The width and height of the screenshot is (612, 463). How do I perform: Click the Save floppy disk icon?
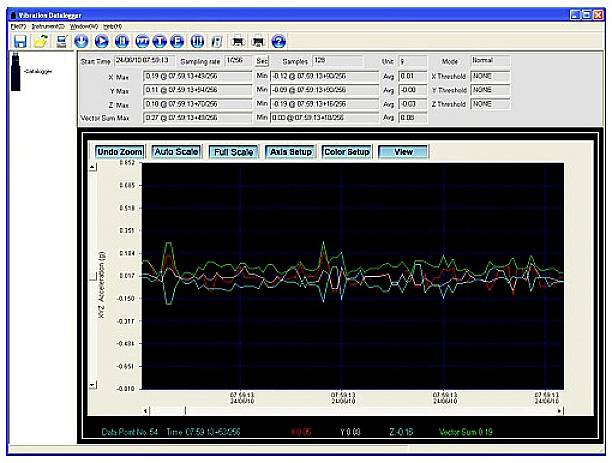(x=19, y=41)
